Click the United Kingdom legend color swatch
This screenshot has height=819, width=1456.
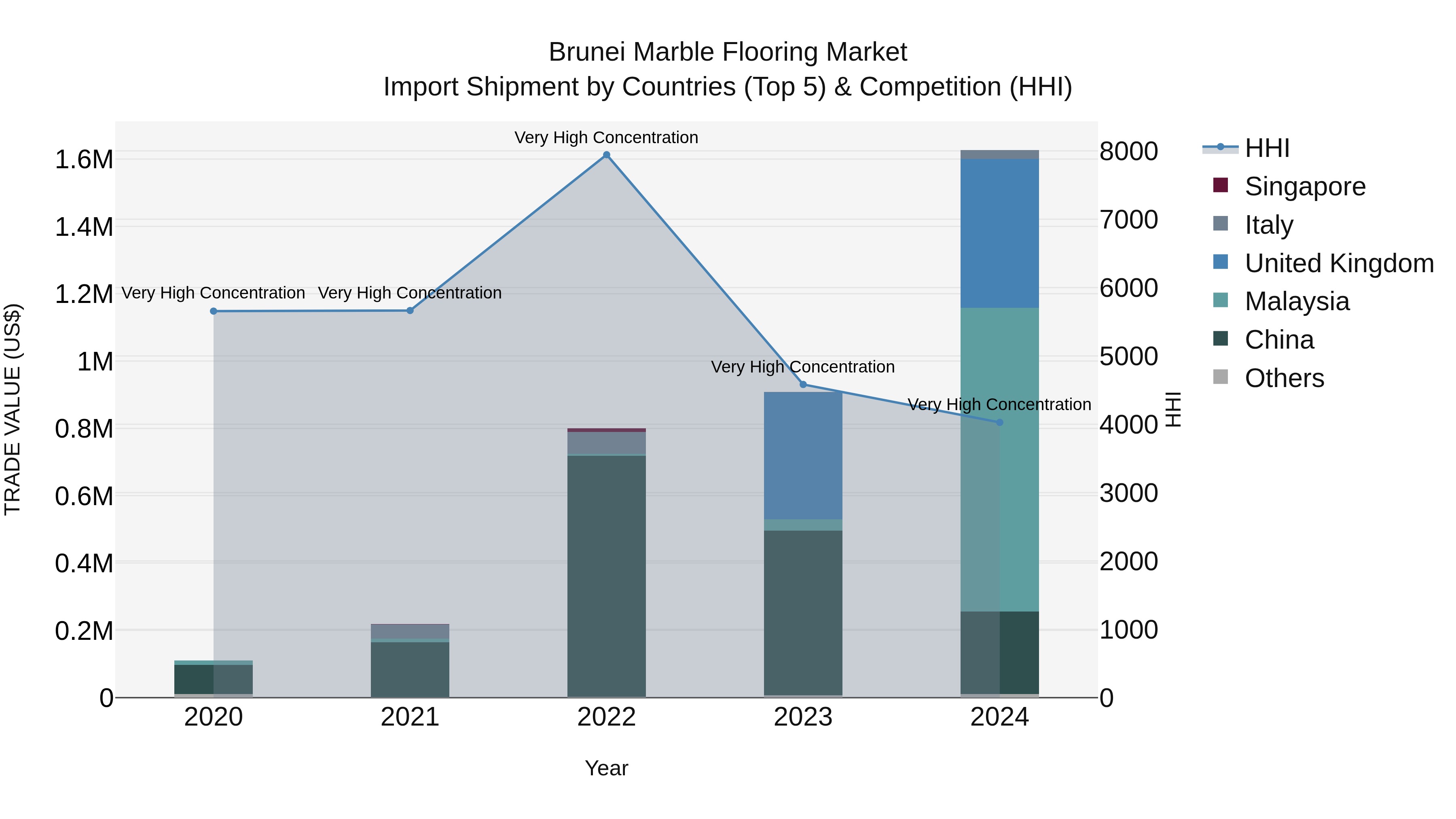click(x=1220, y=262)
